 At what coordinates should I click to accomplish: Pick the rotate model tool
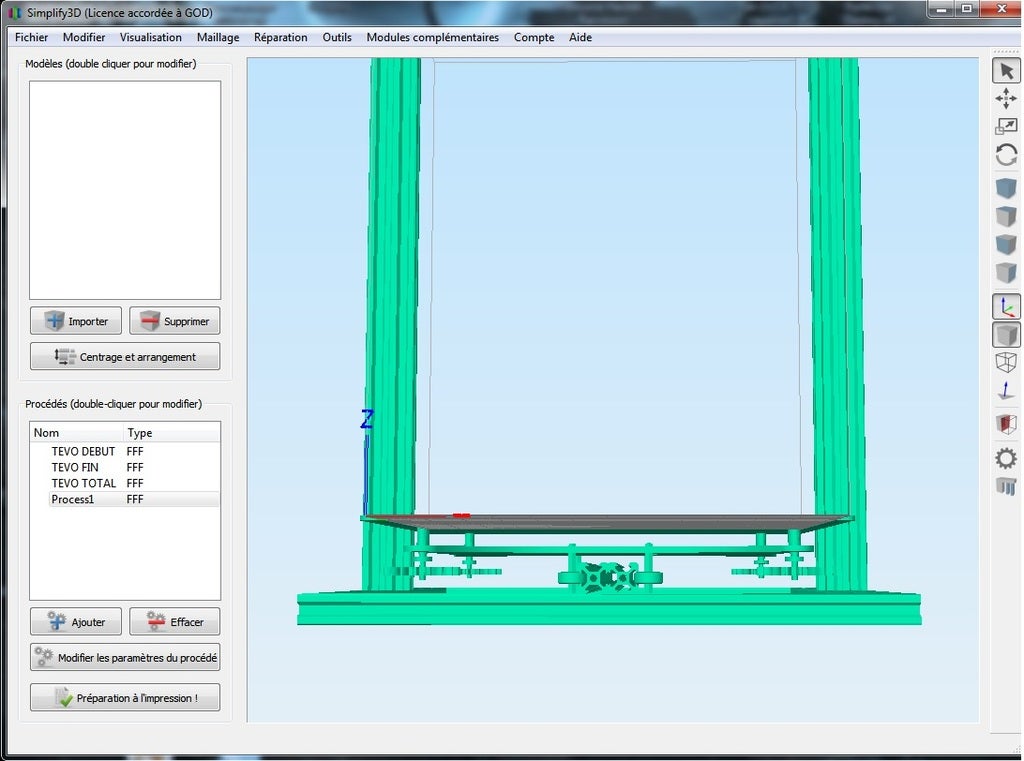click(1006, 155)
